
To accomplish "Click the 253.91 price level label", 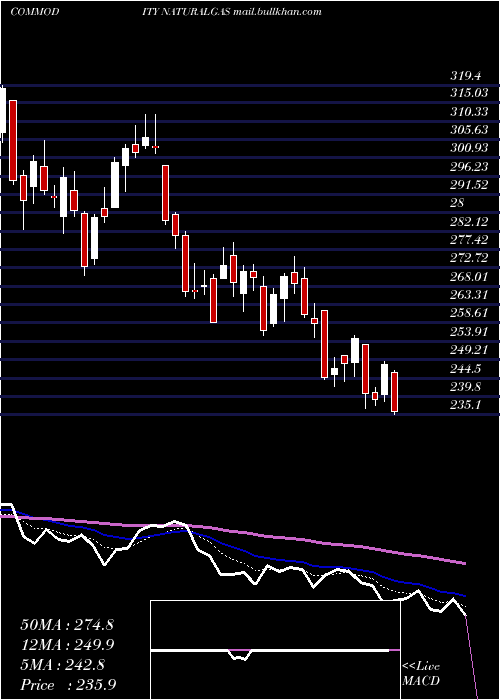I will [469, 331].
